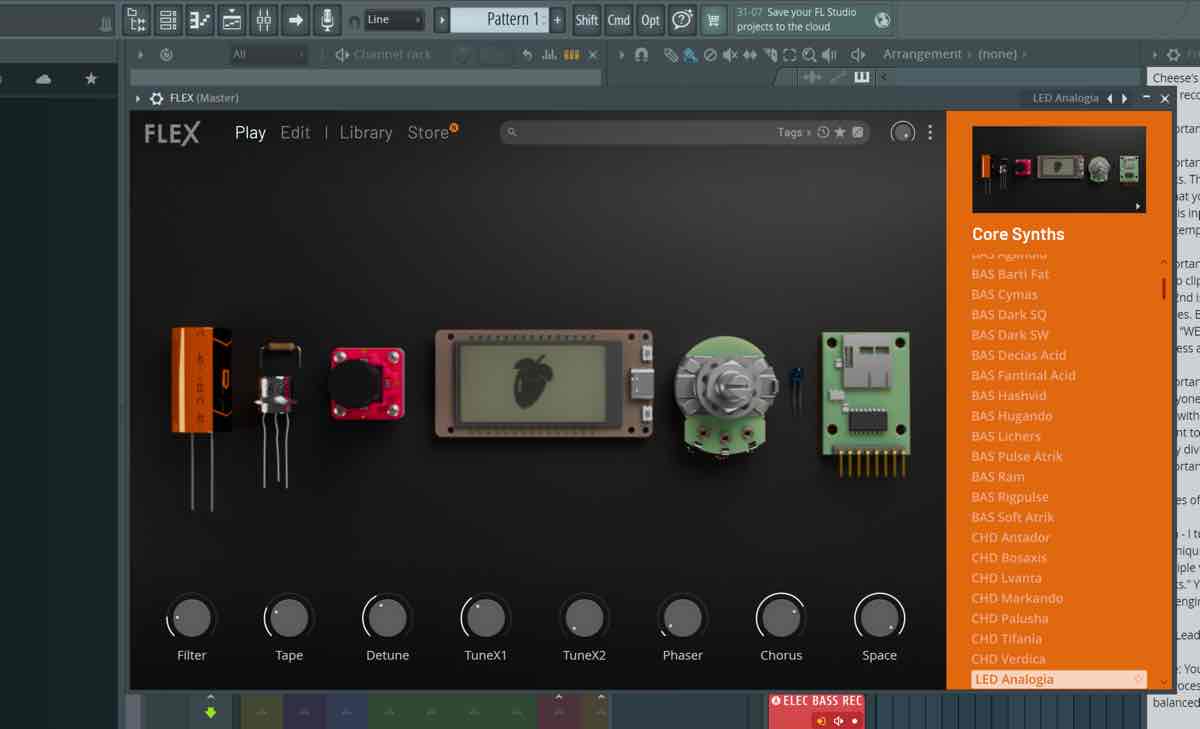Adjust the FLEX master volume knob
The image size is (1200, 729).
(x=903, y=132)
